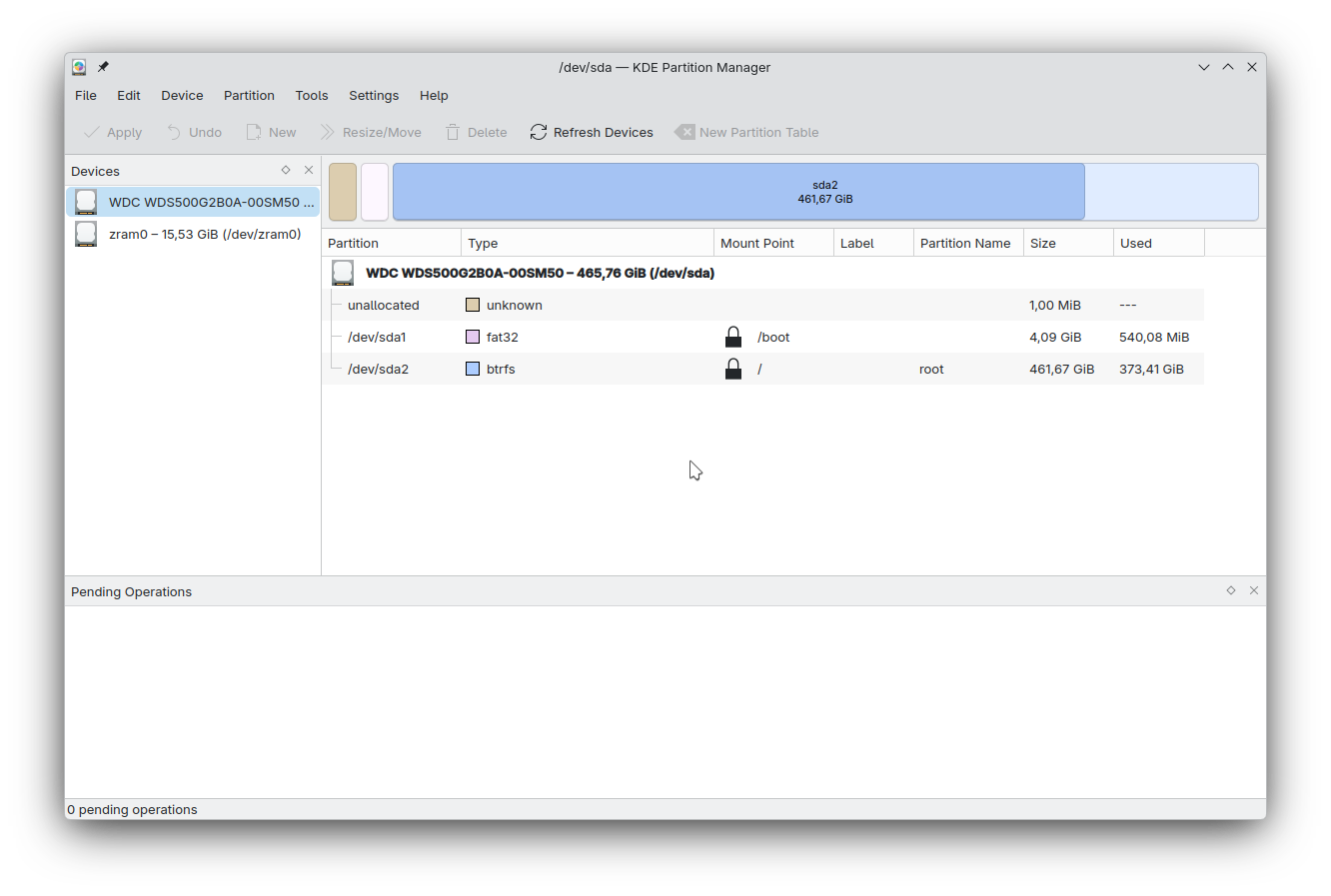Select the /dev/sda2 partition row
Screen dimensions: 1331x896
[x=763, y=369]
